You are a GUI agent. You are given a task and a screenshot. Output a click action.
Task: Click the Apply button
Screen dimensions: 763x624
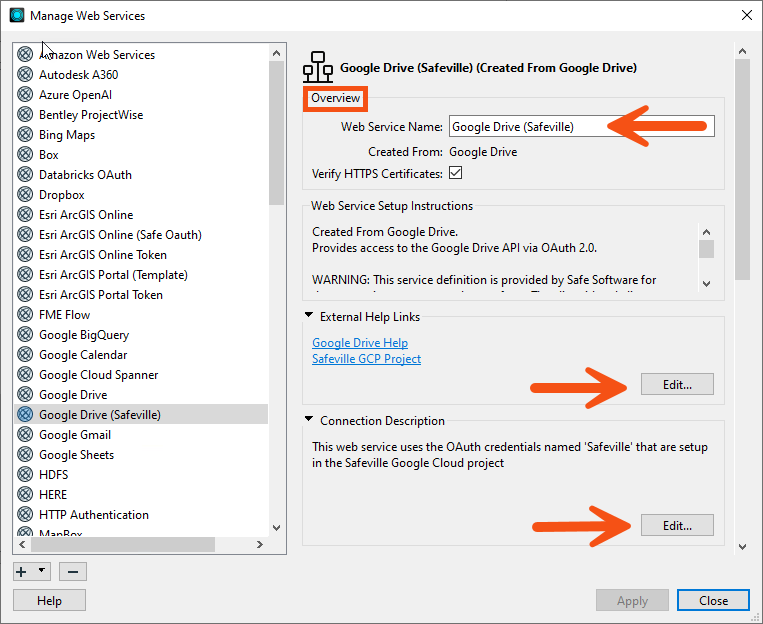pyautogui.click(x=632, y=600)
